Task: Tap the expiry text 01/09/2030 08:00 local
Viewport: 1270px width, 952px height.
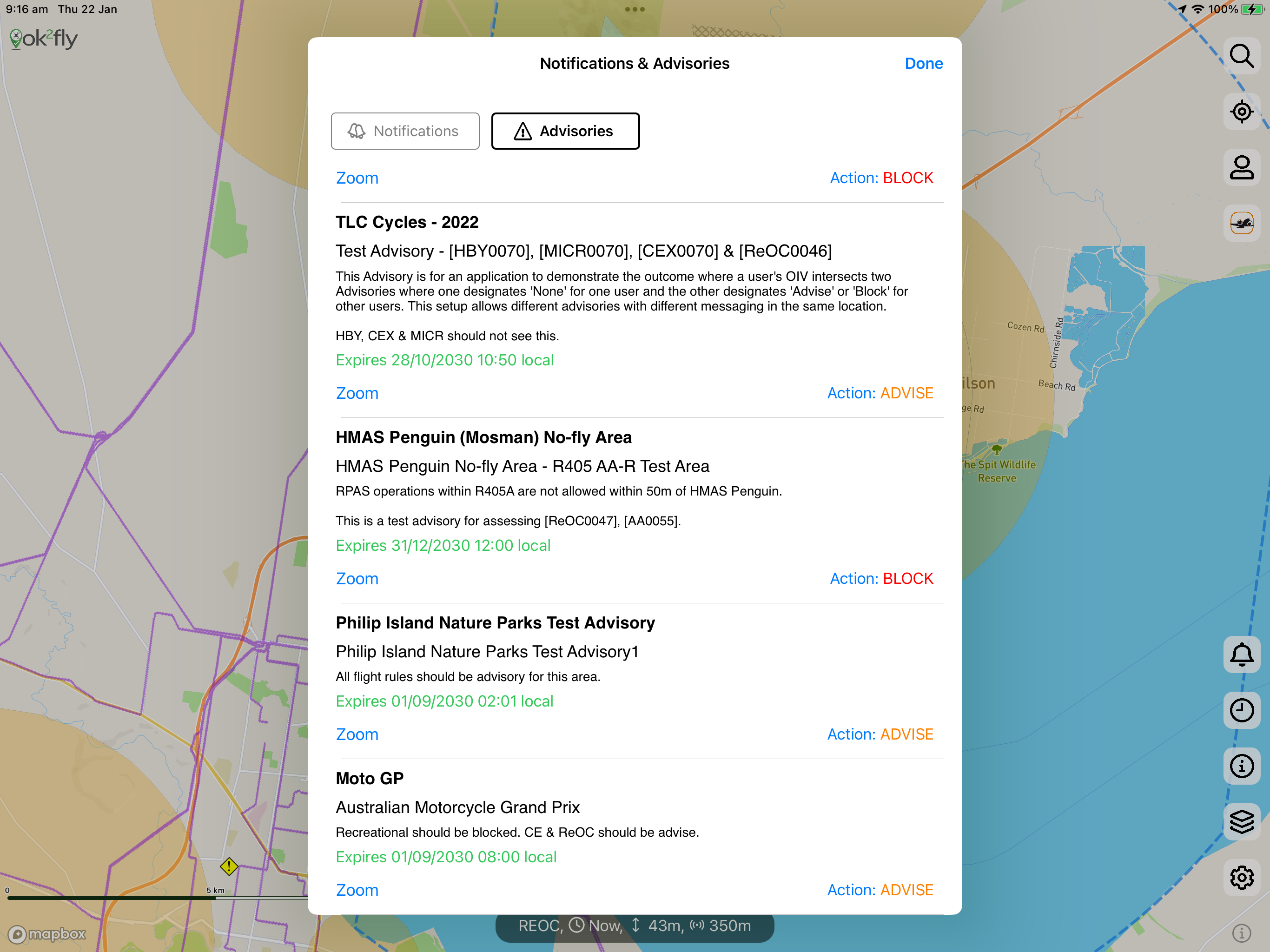Action: (x=446, y=857)
